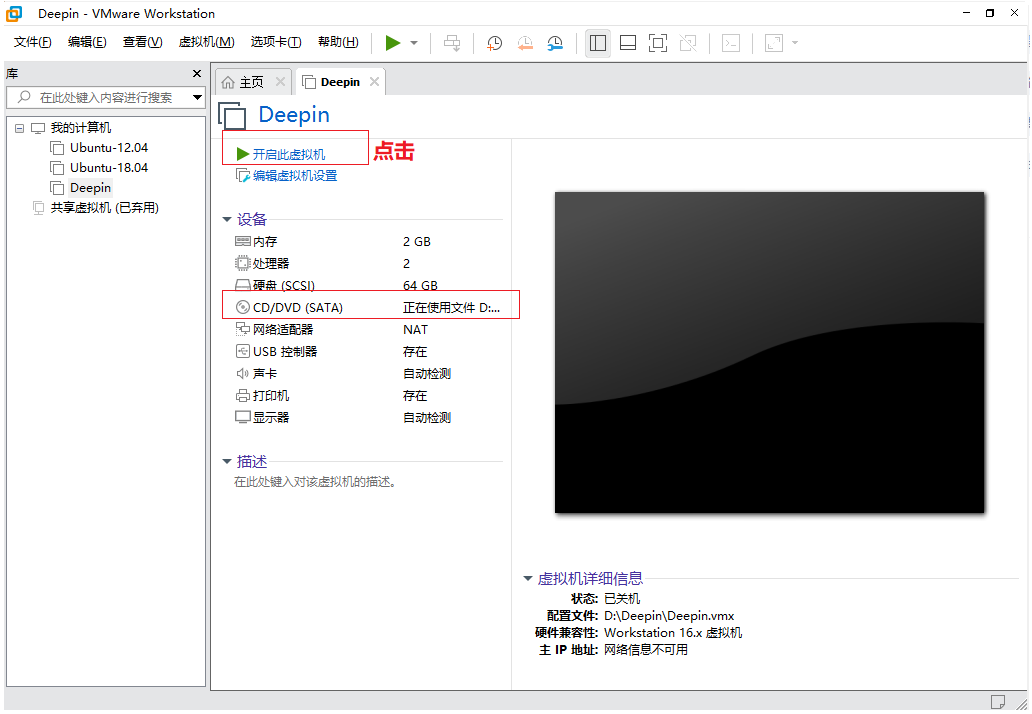This screenshot has width=1032, height=714.
Task: Click the memory chip icon beside 内存
Action: (x=243, y=242)
